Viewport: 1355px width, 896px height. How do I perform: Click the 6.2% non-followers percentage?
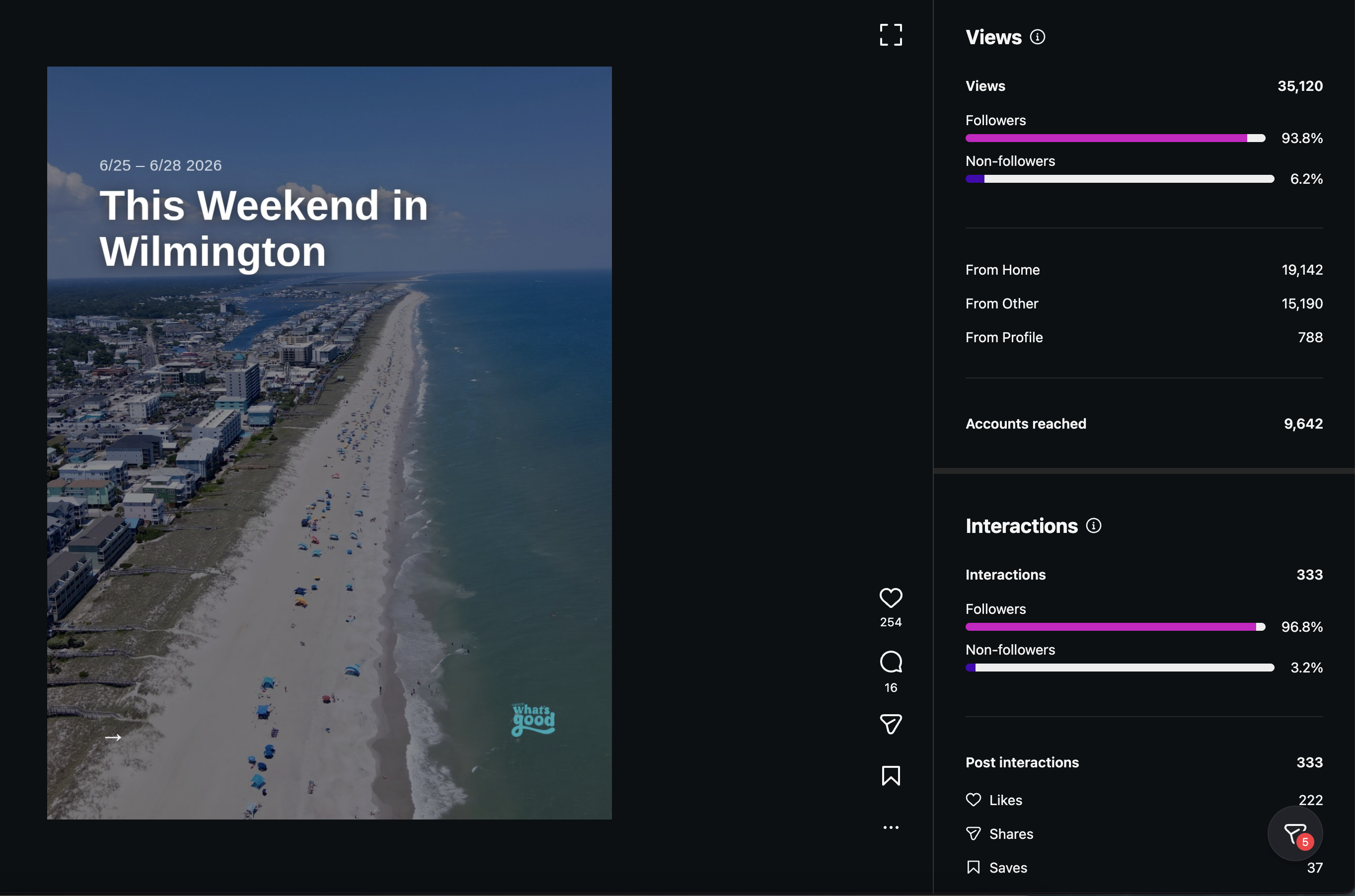(x=1306, y=179)
